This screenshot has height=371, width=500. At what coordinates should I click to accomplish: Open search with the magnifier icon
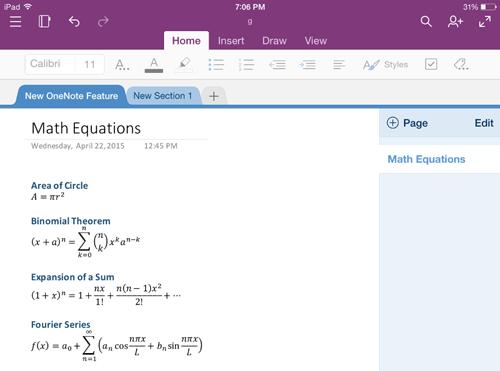(x=426, y=22)
